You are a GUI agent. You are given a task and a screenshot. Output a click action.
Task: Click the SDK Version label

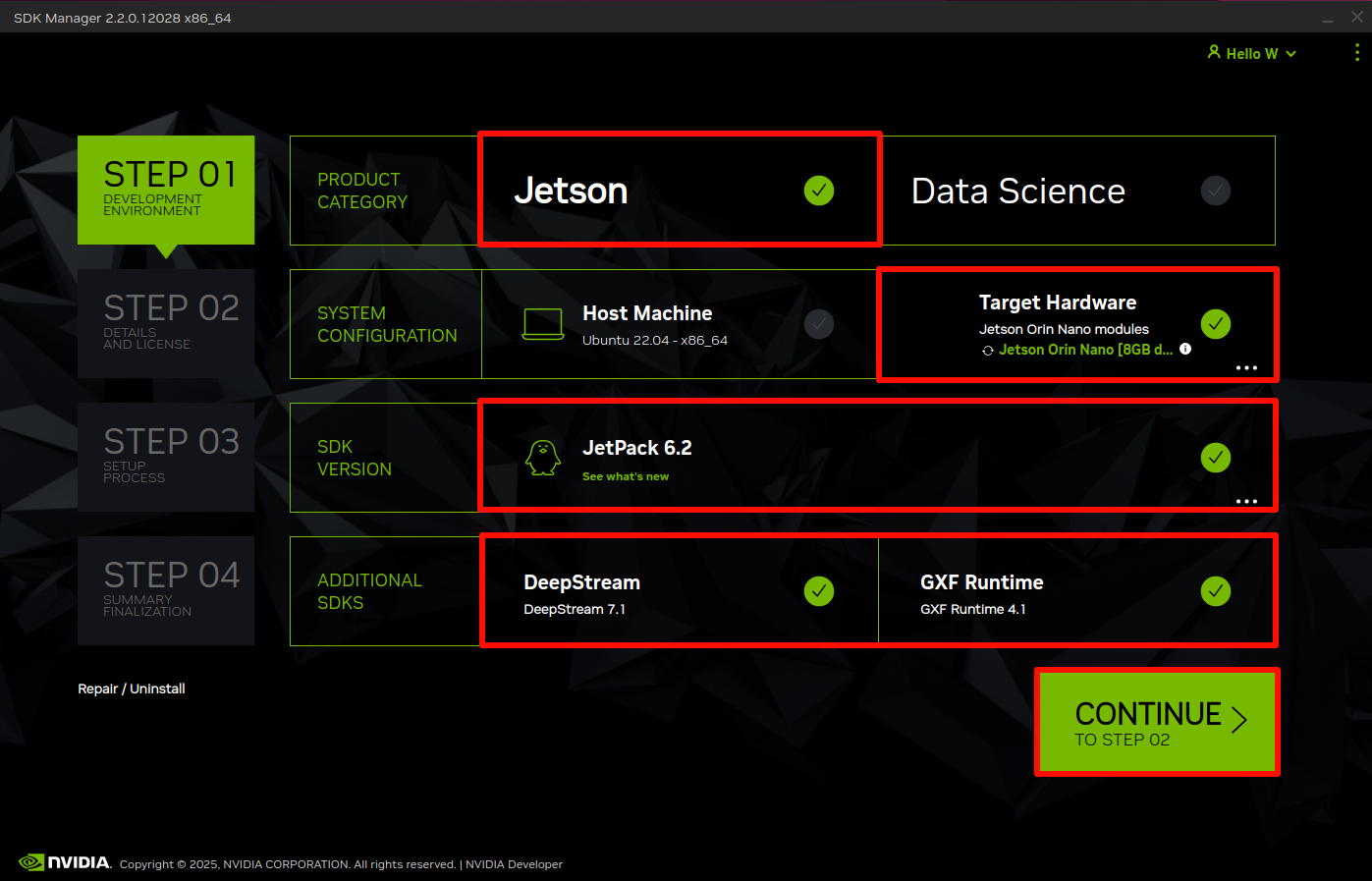355,458
